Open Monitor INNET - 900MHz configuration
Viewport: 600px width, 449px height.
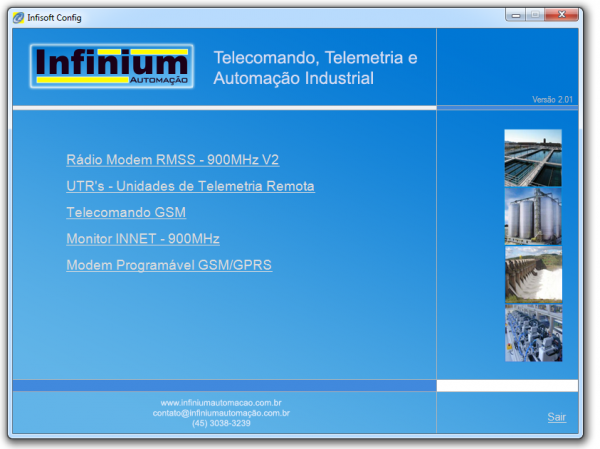pos(142,239)
